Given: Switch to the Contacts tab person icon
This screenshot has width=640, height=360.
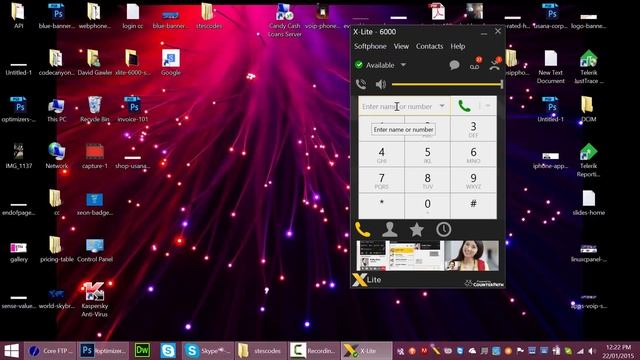Looking at the screenshot, I should (389, 230).
